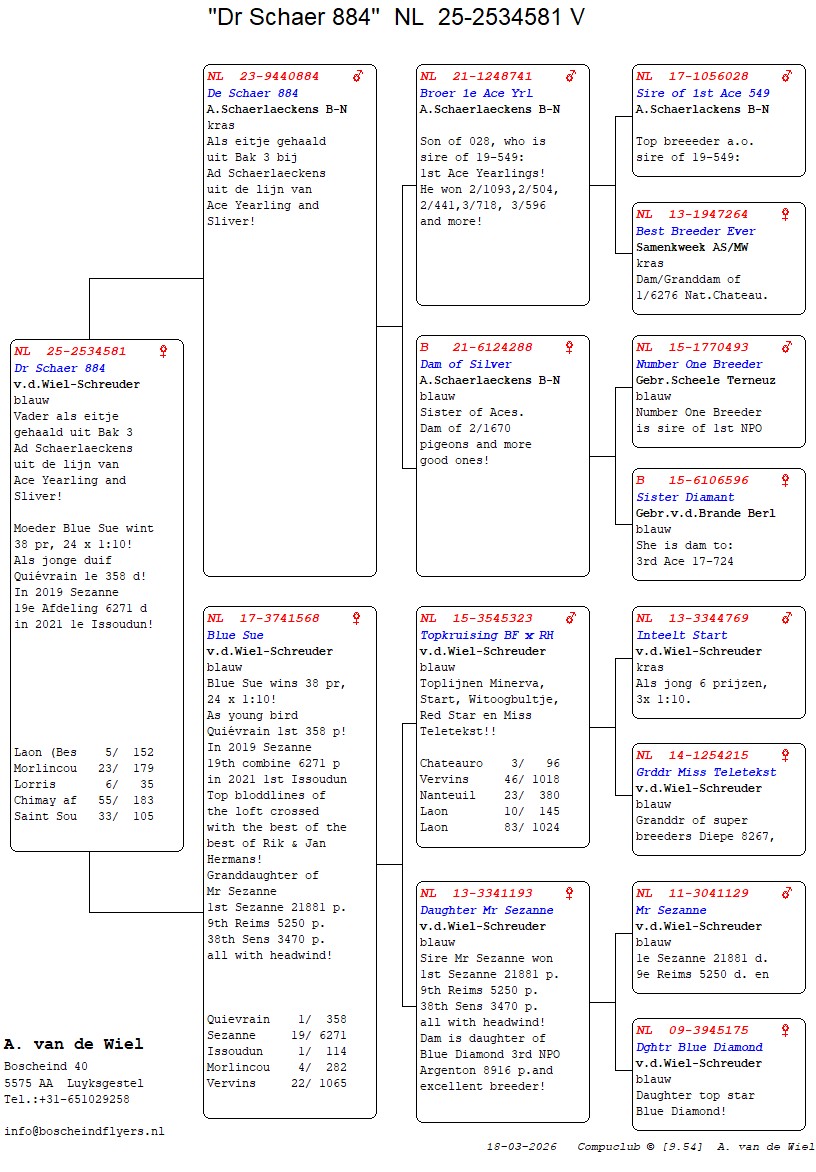Click the male symbol beside NL 21-1248741
Screen dimensions: 816x1172
[571, 76]
